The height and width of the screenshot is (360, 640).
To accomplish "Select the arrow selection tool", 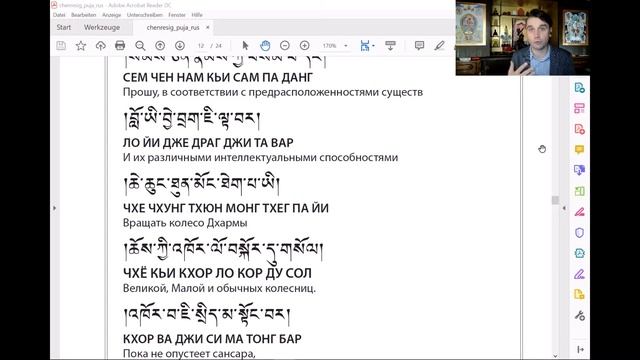I will coord(245,45).
